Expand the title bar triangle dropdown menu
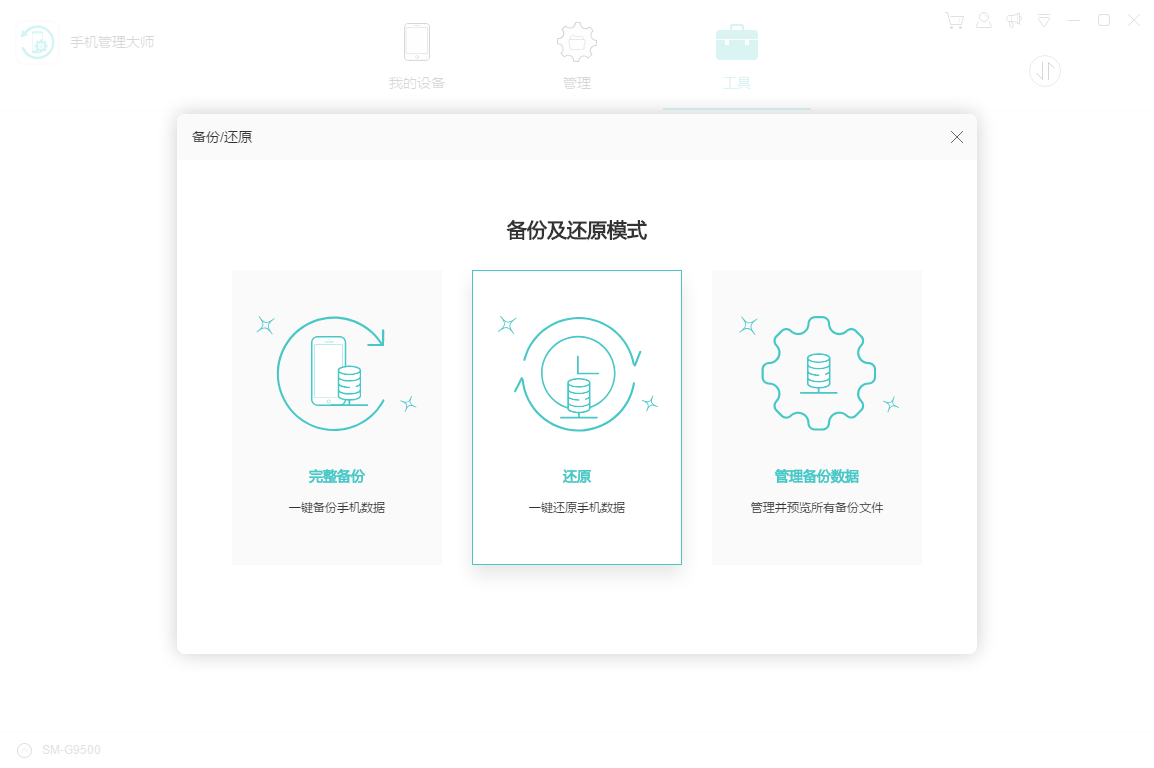Viewport: 1154px width, 768px height. pos(1044,20)
